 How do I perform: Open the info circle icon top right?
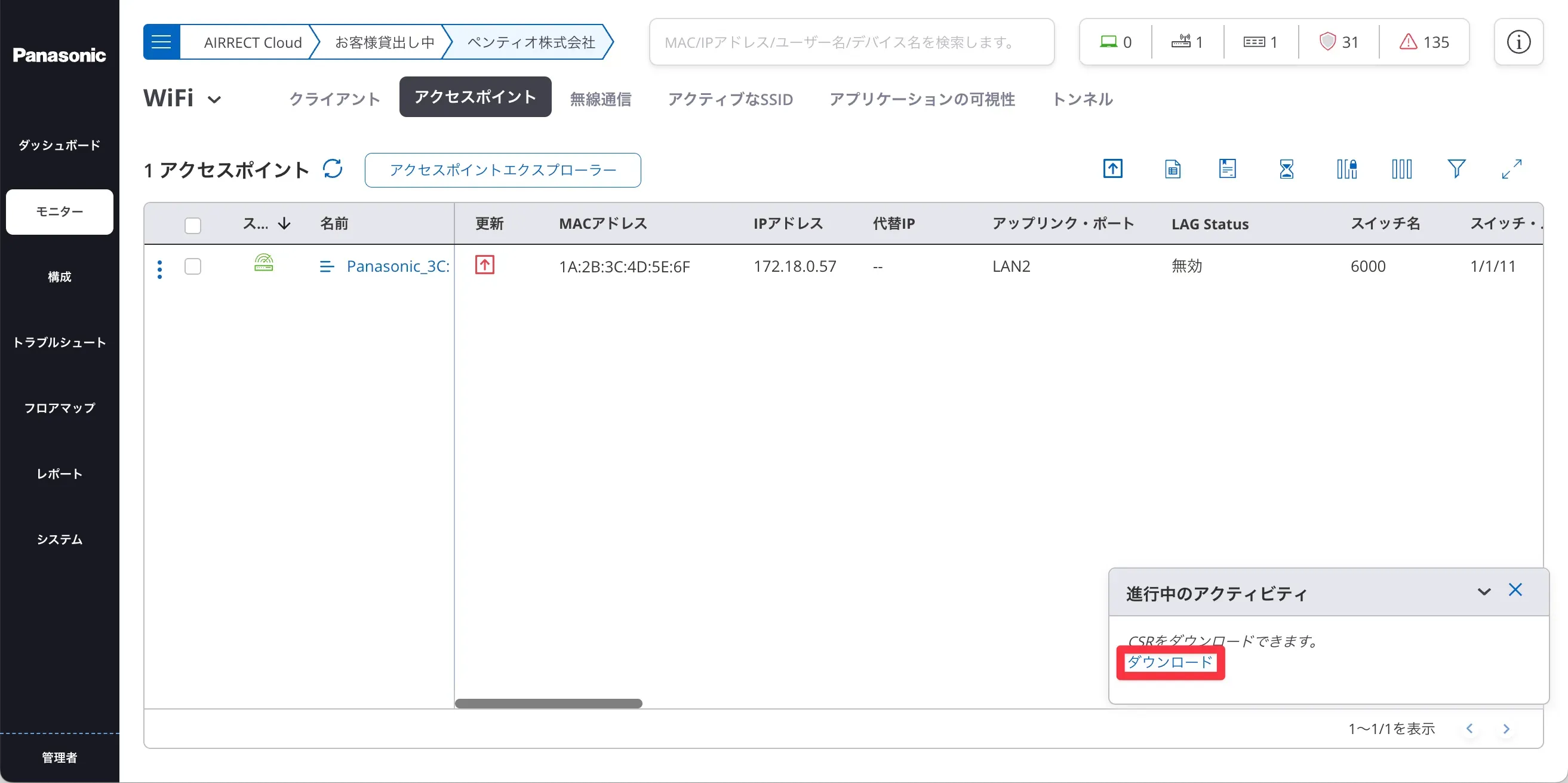(1518, 42)
